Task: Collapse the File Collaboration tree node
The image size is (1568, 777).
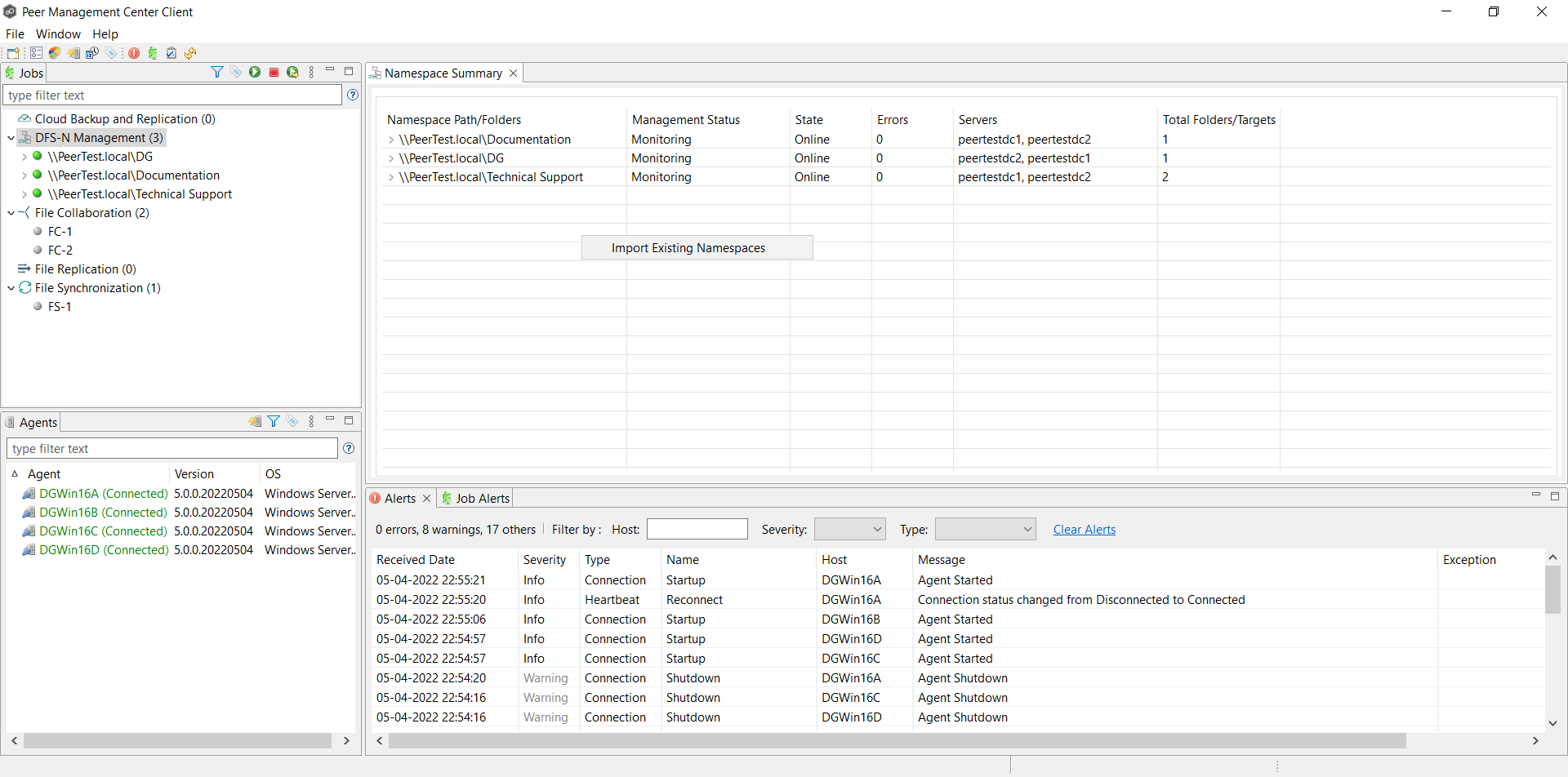Action: tap(11, 213)
